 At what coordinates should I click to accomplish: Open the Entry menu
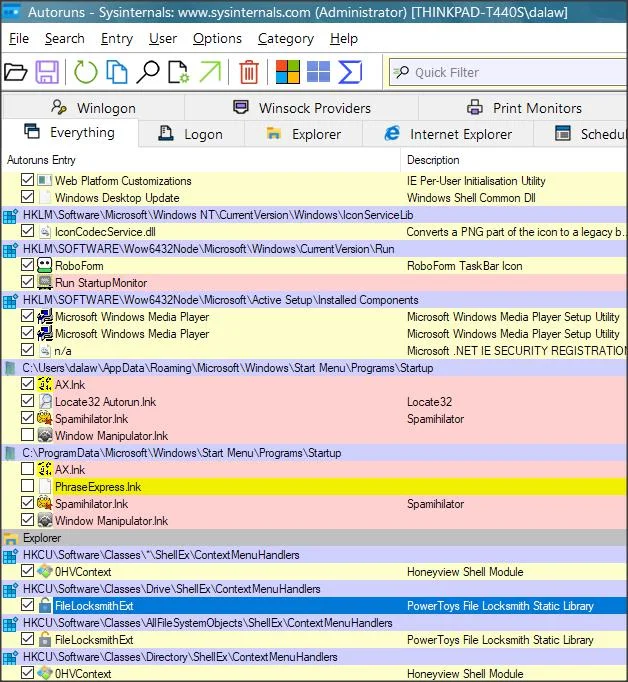click(117, 38)
